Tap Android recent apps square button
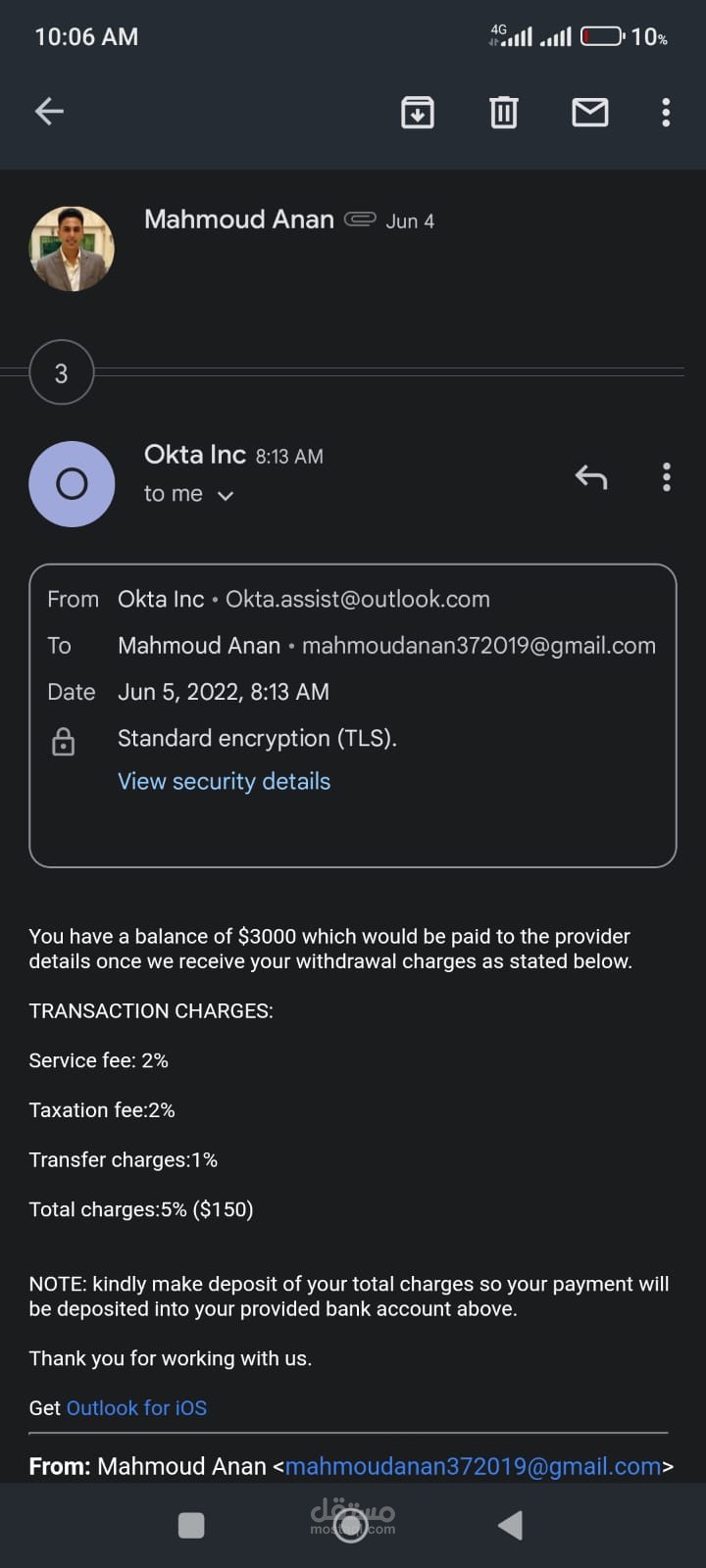Image resolution: width=706 pixels, height=1568 pixels. pos(191,1525)
